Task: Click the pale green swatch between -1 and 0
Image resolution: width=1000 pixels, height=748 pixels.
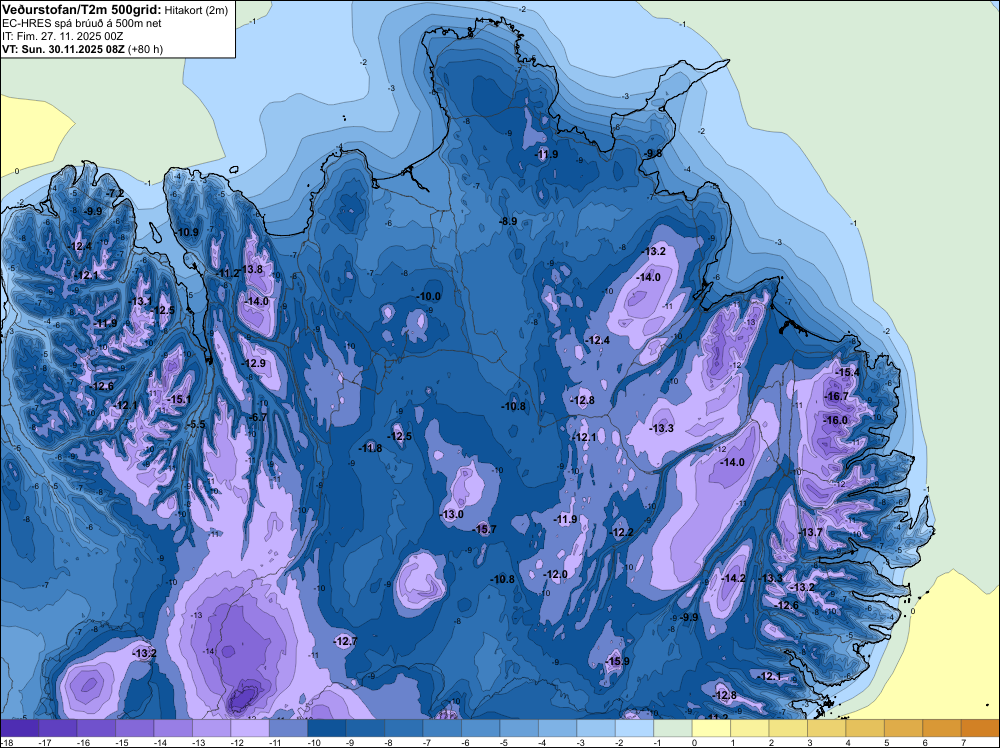Action: coord(673,728)
